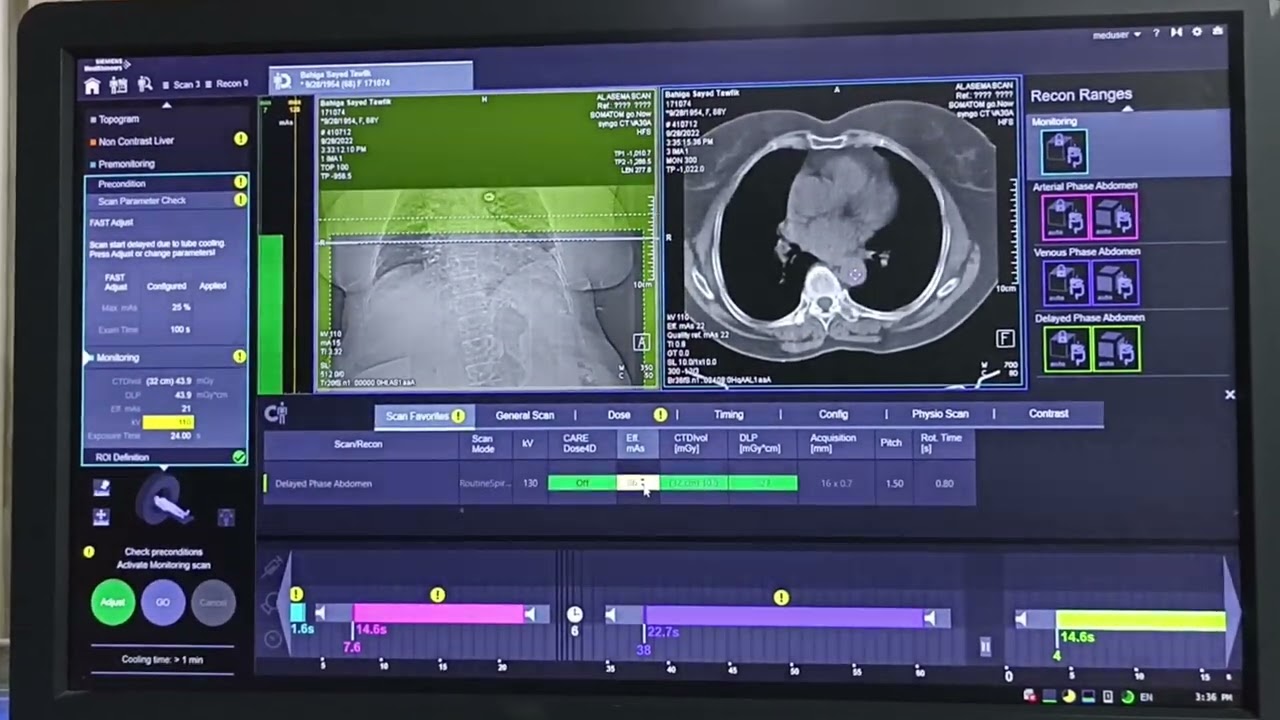Click the cyan monitoring block on timeline
Screen dimensions: 1280x720
[x=297, y=613]
